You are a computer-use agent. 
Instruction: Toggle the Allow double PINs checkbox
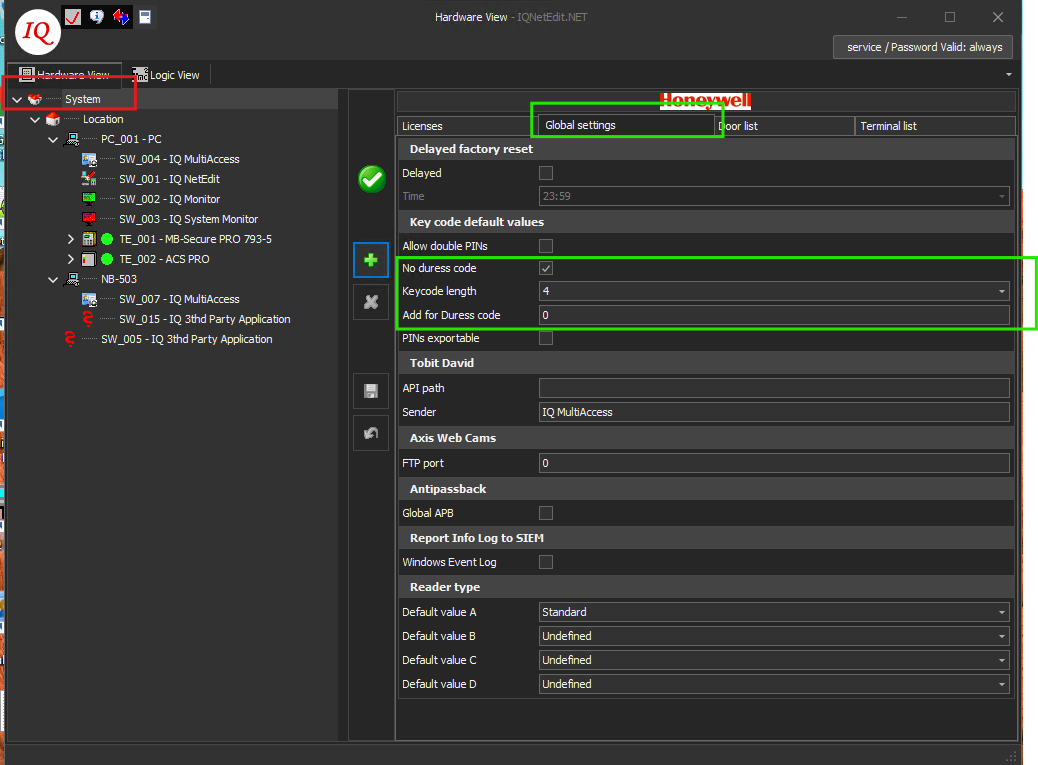point(545,246)
